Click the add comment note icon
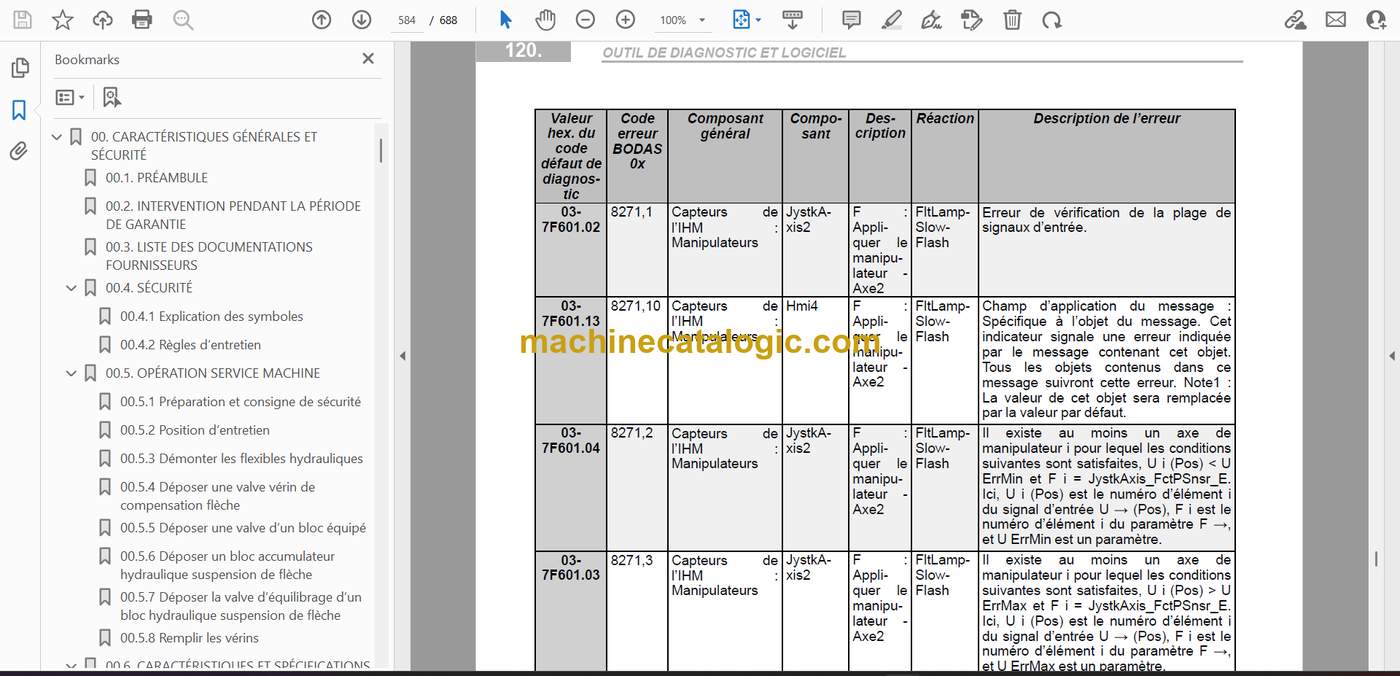 851,19
